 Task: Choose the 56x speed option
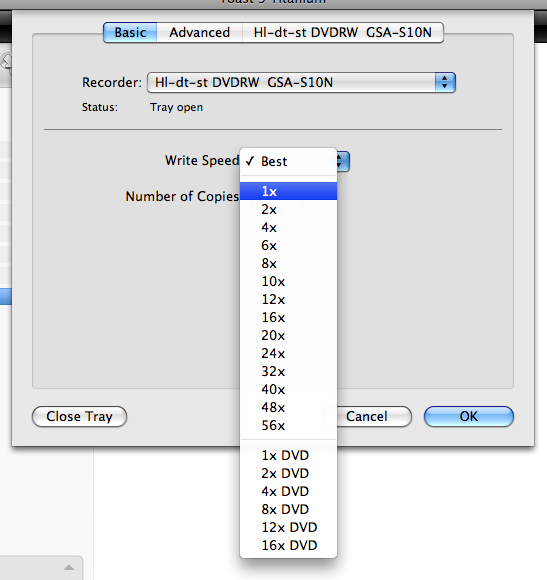(x=288, y=425)
